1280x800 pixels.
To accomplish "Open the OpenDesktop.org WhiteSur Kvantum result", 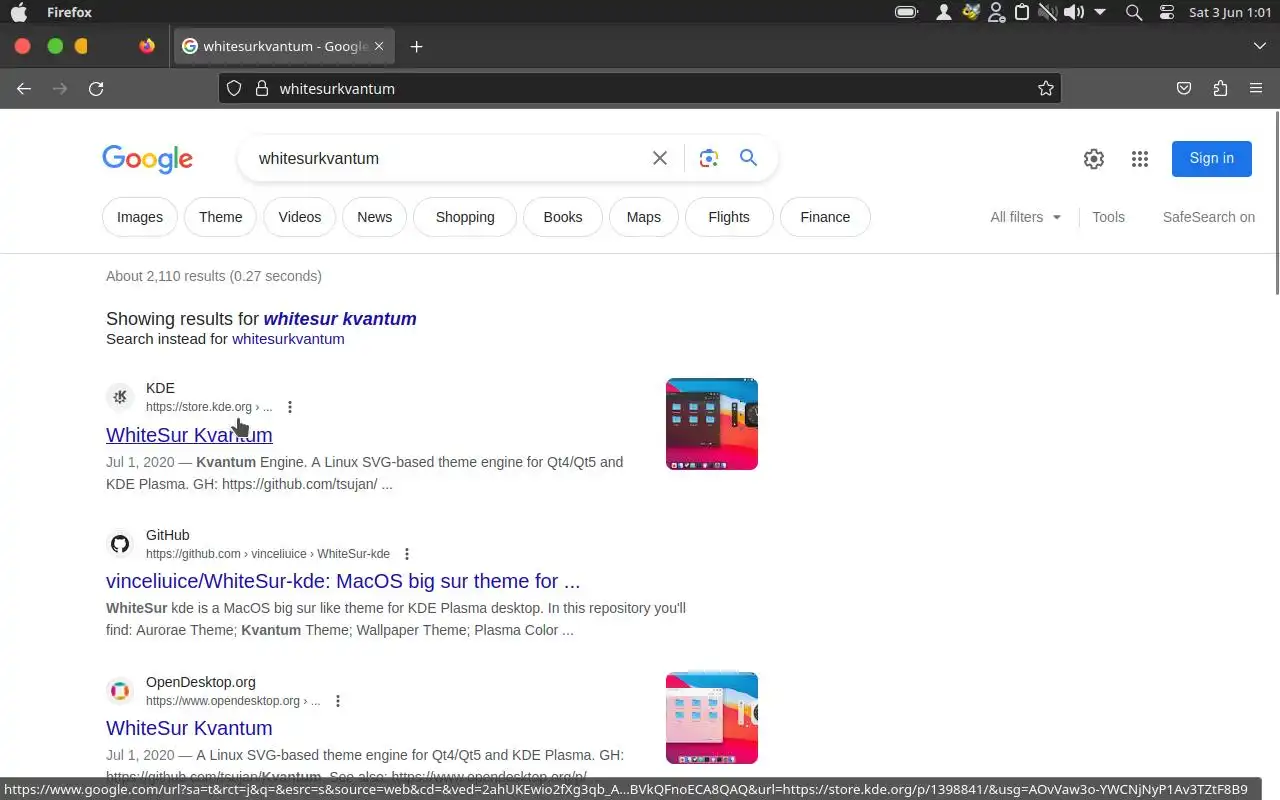I will point(189,728).
